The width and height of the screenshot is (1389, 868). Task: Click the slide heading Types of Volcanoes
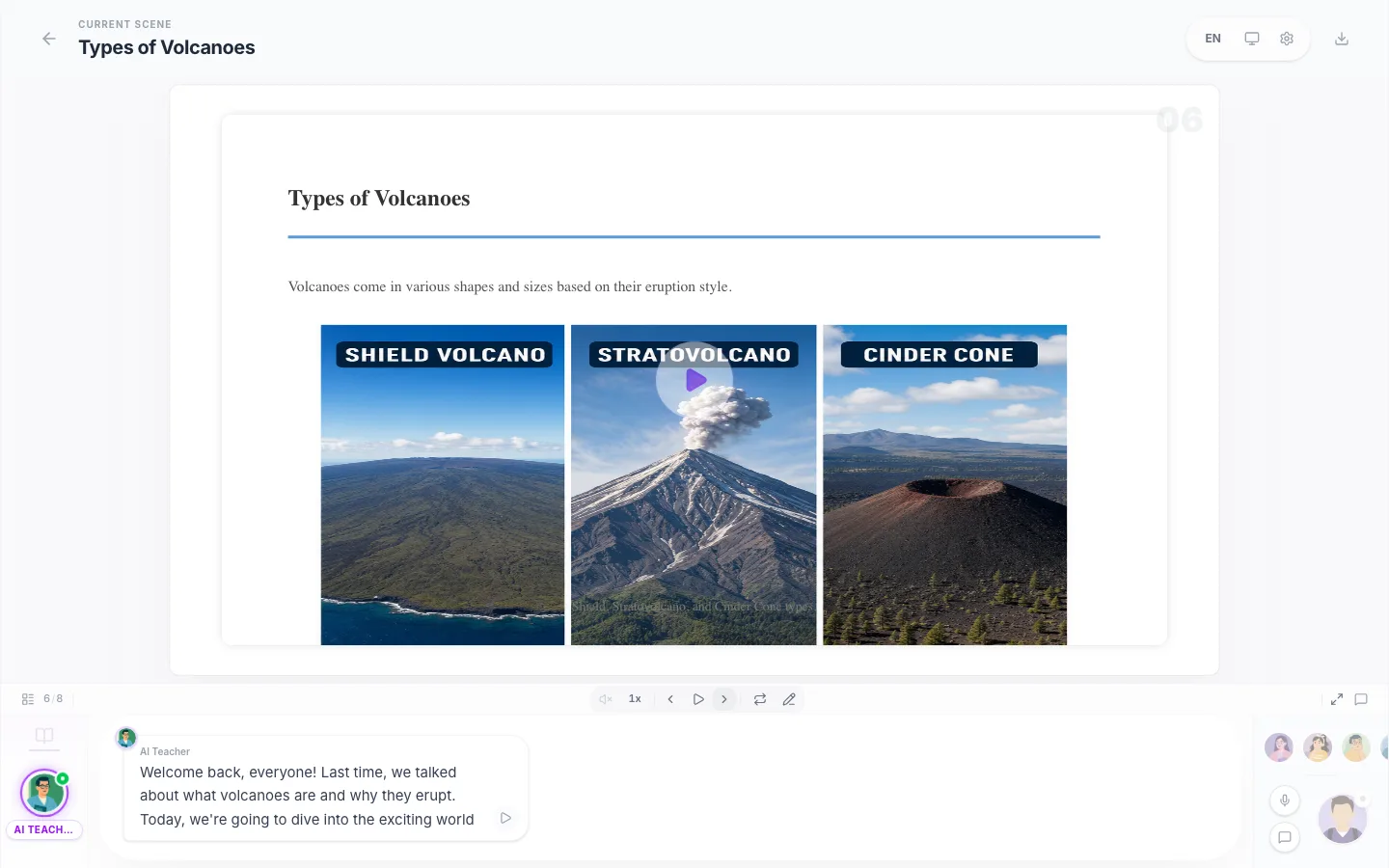tap(379, 199)
